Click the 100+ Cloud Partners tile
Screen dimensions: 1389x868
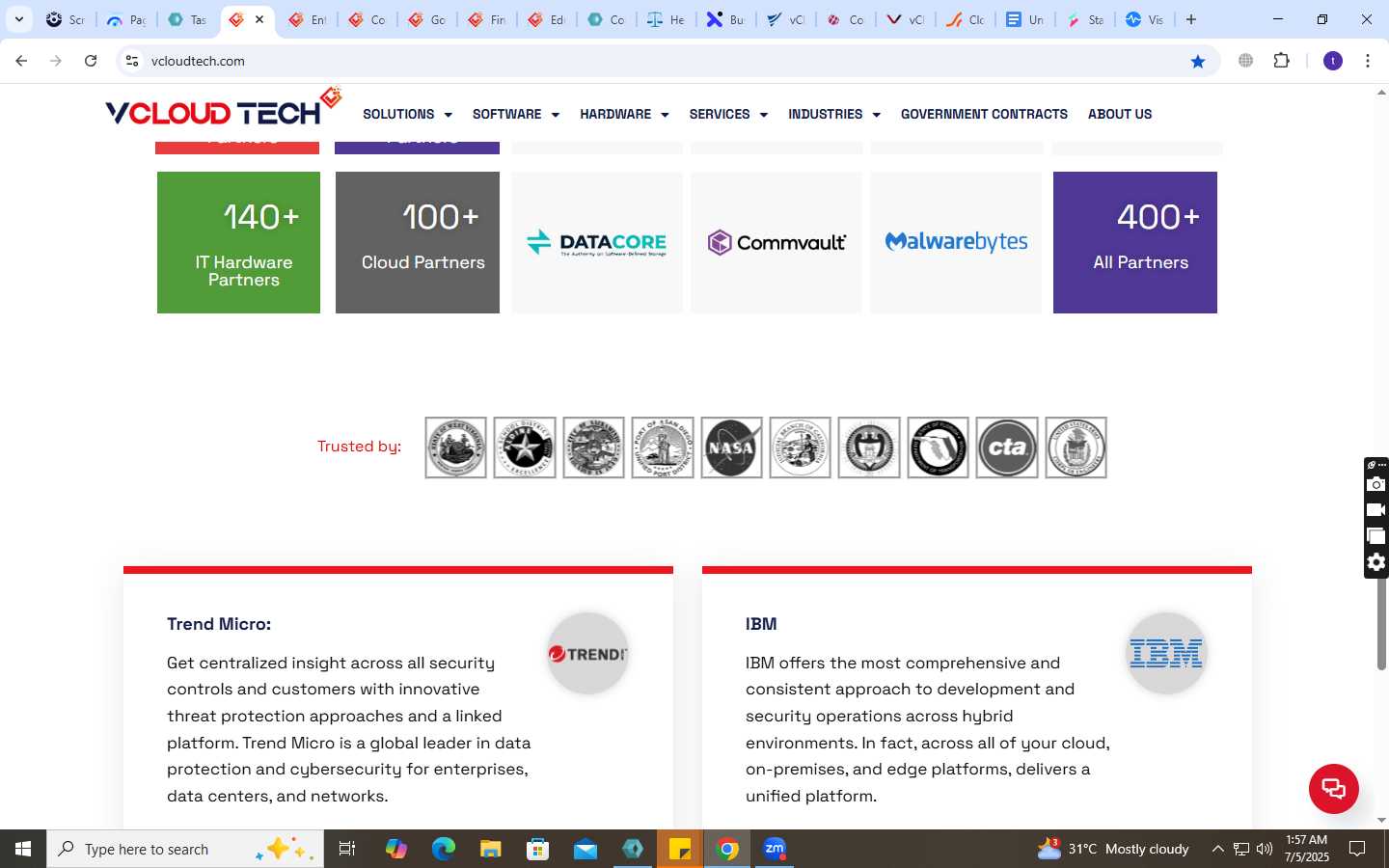click(x=418, y=242)
